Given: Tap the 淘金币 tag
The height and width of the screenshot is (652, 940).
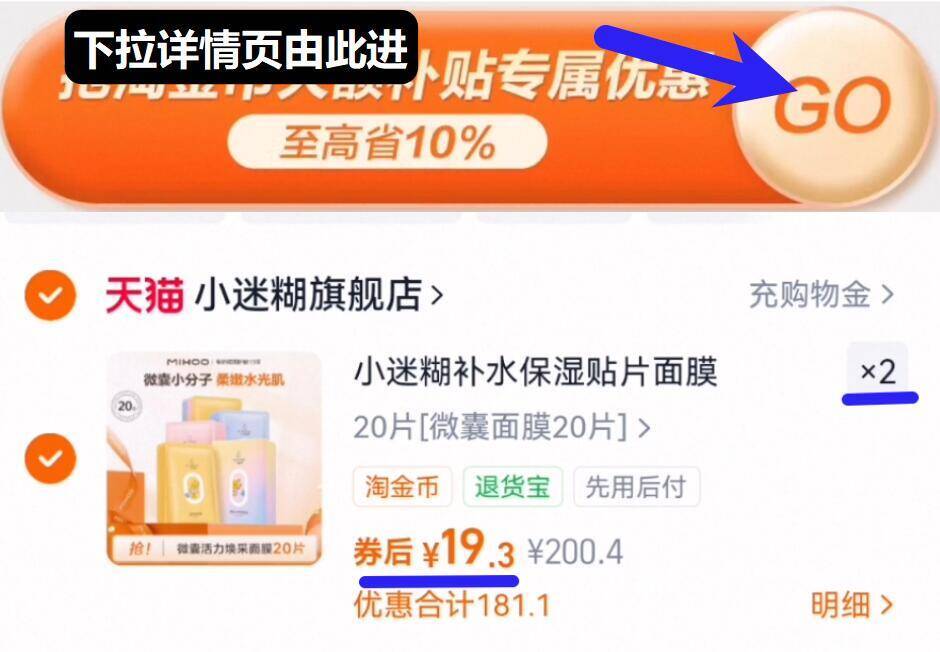Looking at the screenshot, I should coord(402,487).
